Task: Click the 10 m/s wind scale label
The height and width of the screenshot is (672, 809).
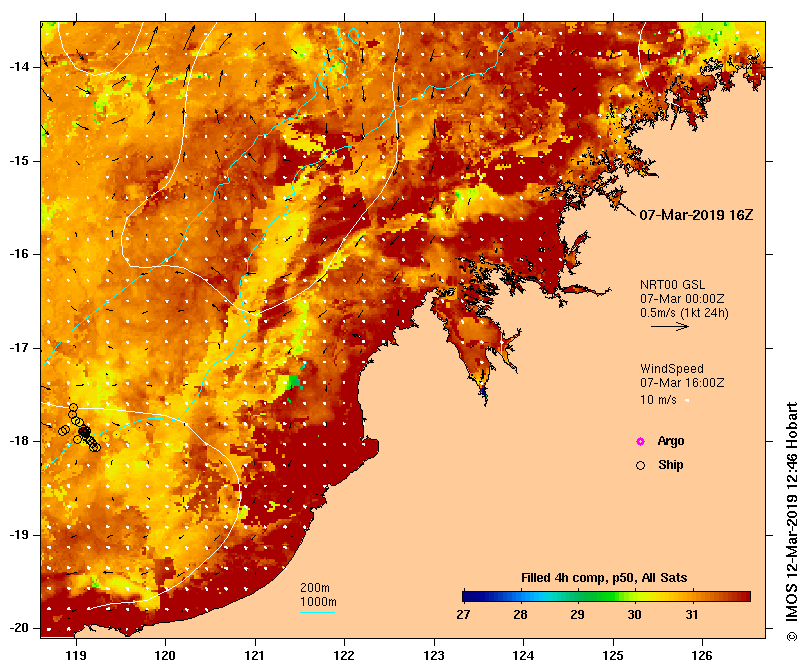Action: click(x=658, y=399)
